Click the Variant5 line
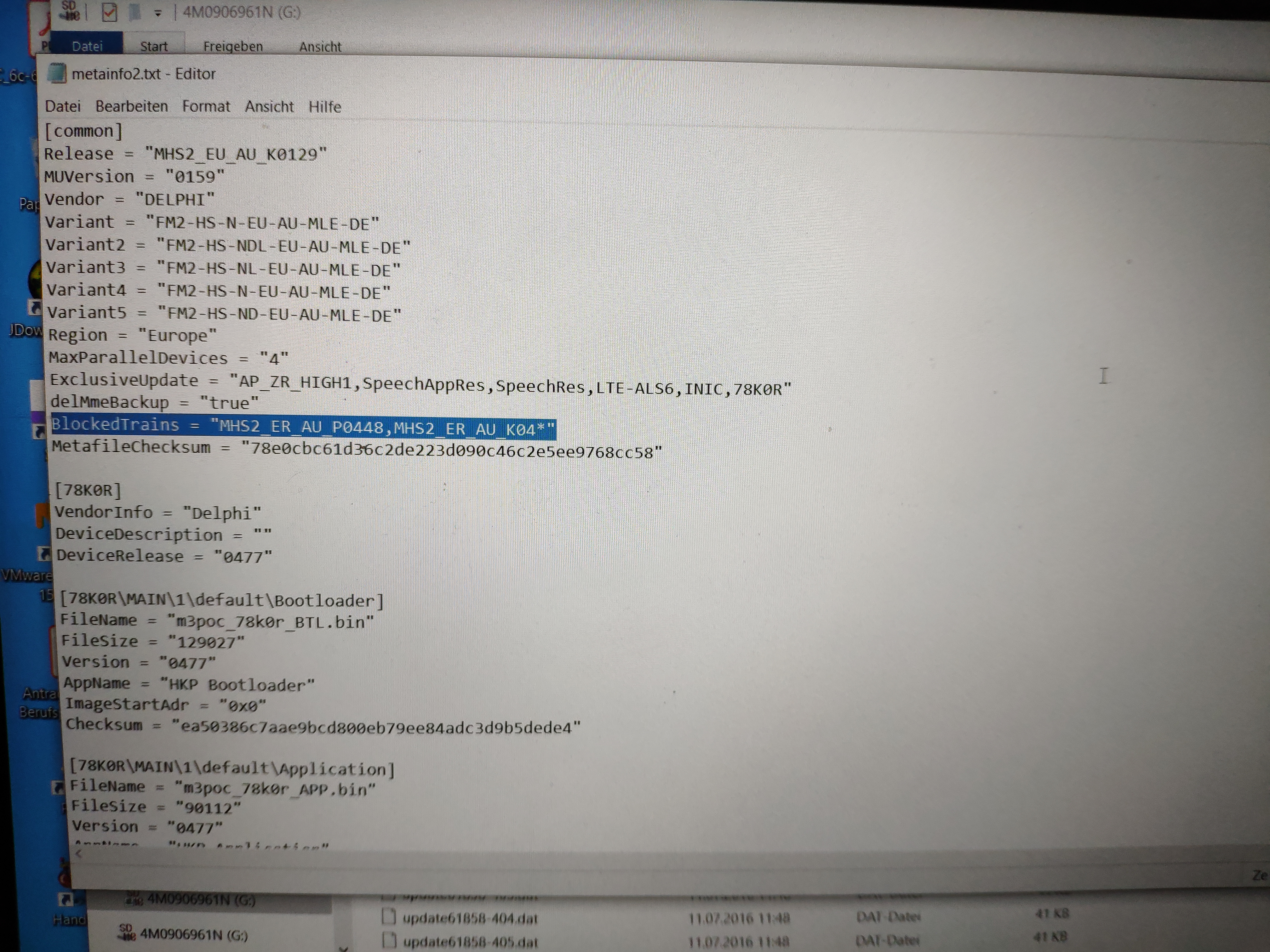The image size is (1270, 952). 224,313
